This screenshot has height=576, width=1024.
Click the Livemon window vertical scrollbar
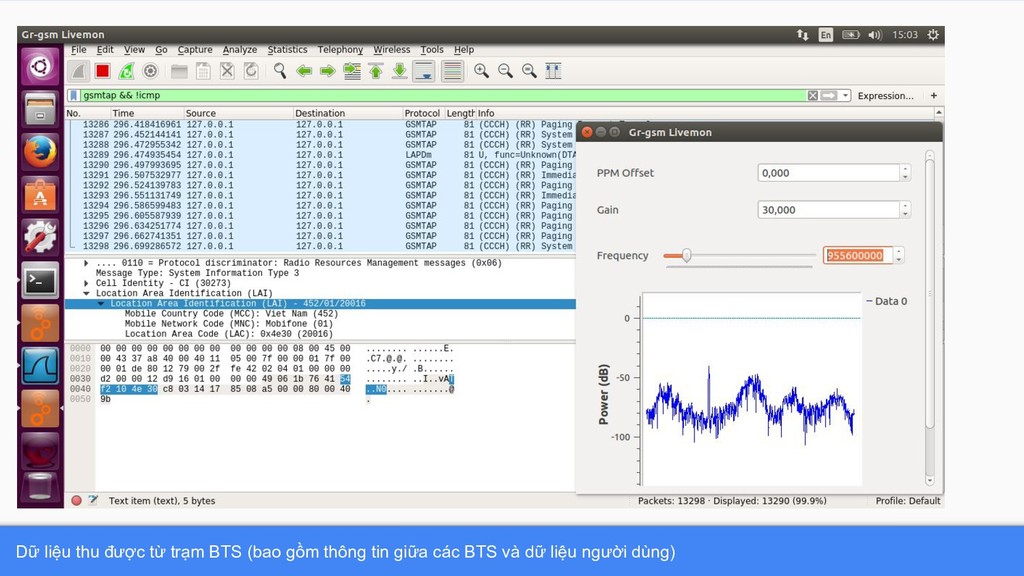click(x=930, y=295)
